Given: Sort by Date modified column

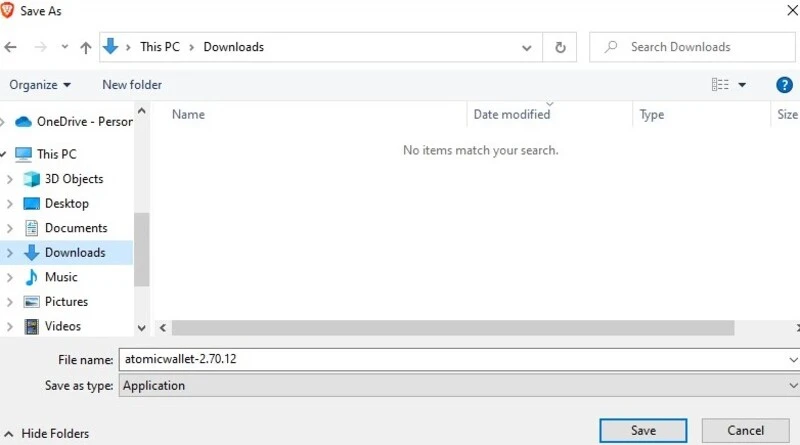Looking at the screenshot, I should point(512,114).
